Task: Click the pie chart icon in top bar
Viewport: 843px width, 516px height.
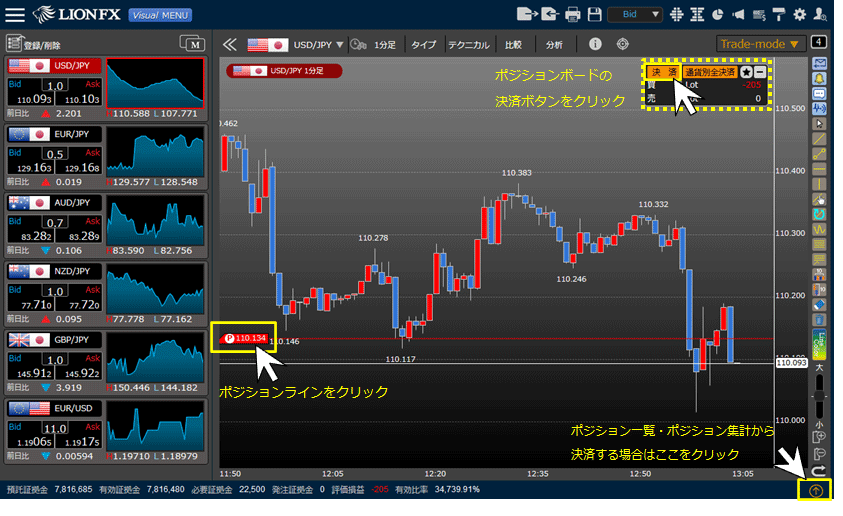Action: pos(718,15)
